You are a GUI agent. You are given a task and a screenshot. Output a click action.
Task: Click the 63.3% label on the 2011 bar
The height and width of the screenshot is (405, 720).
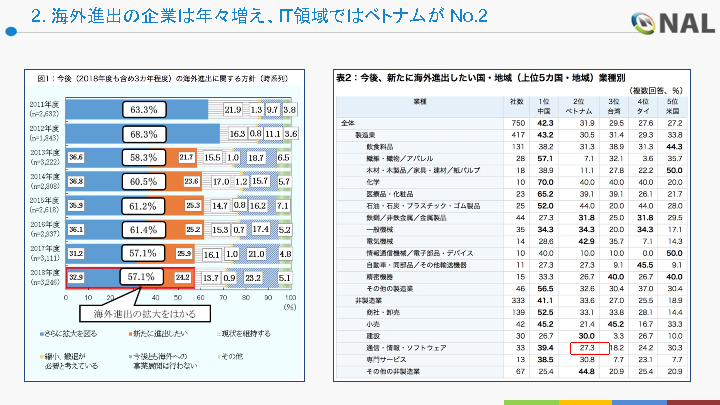tap(145, 109)
